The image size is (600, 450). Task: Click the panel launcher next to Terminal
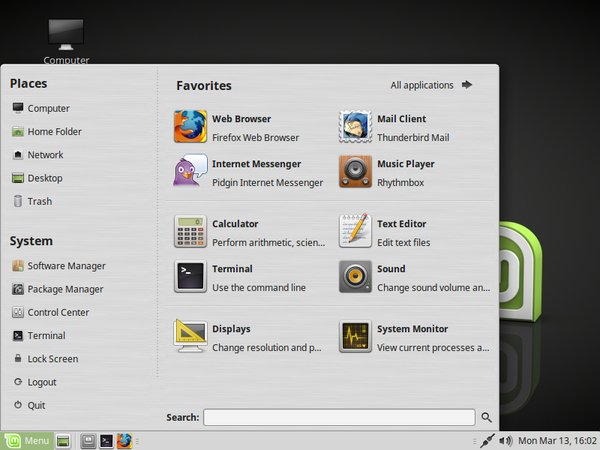[88, 441]
